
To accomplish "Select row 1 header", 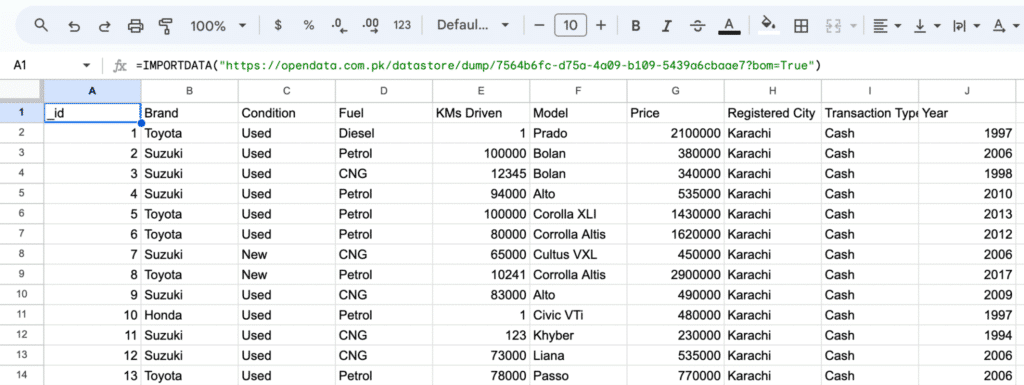I will [22, 113].
